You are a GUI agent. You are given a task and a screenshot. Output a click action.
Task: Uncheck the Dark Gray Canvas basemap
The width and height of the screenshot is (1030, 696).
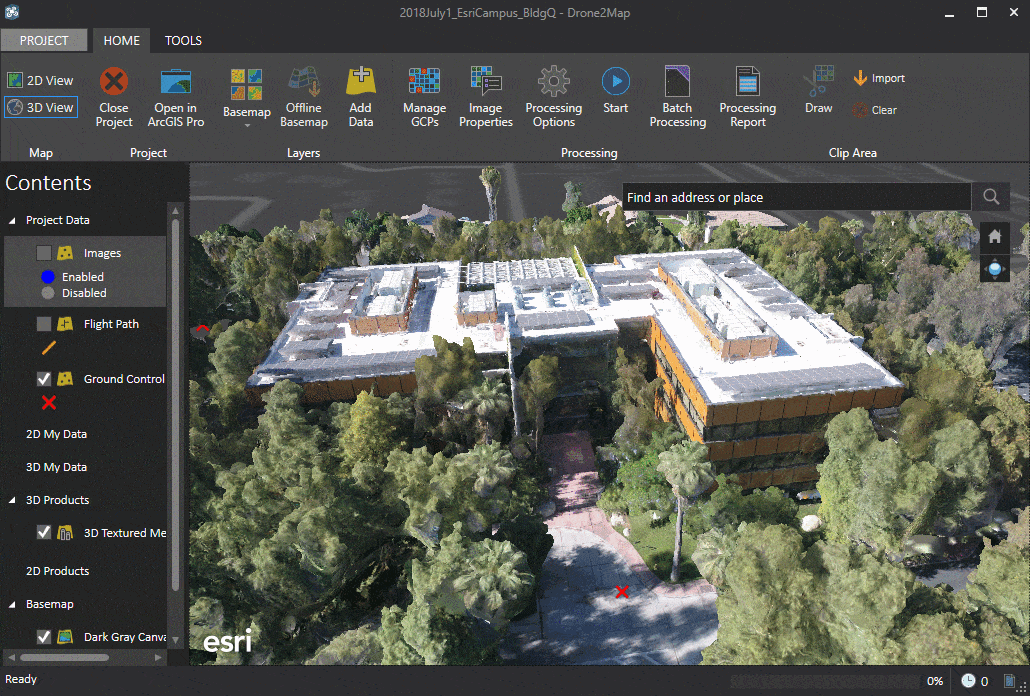[43, 636]
